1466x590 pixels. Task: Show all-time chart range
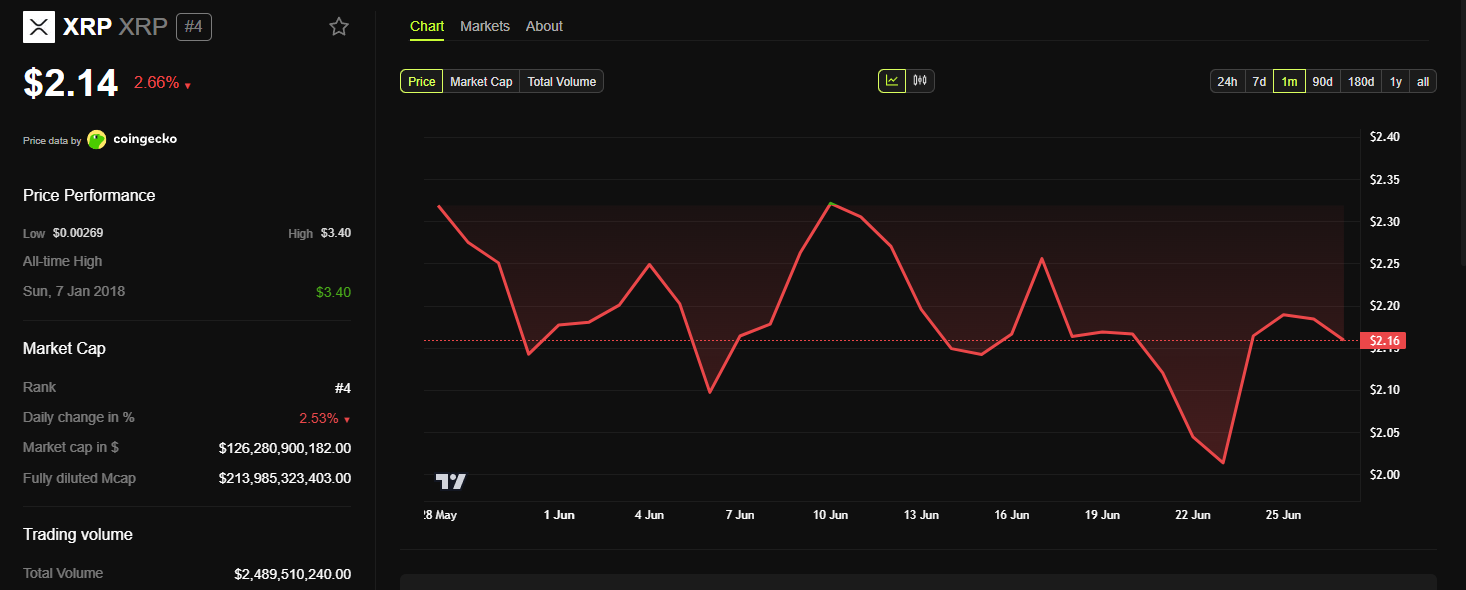pos(1423,82)
